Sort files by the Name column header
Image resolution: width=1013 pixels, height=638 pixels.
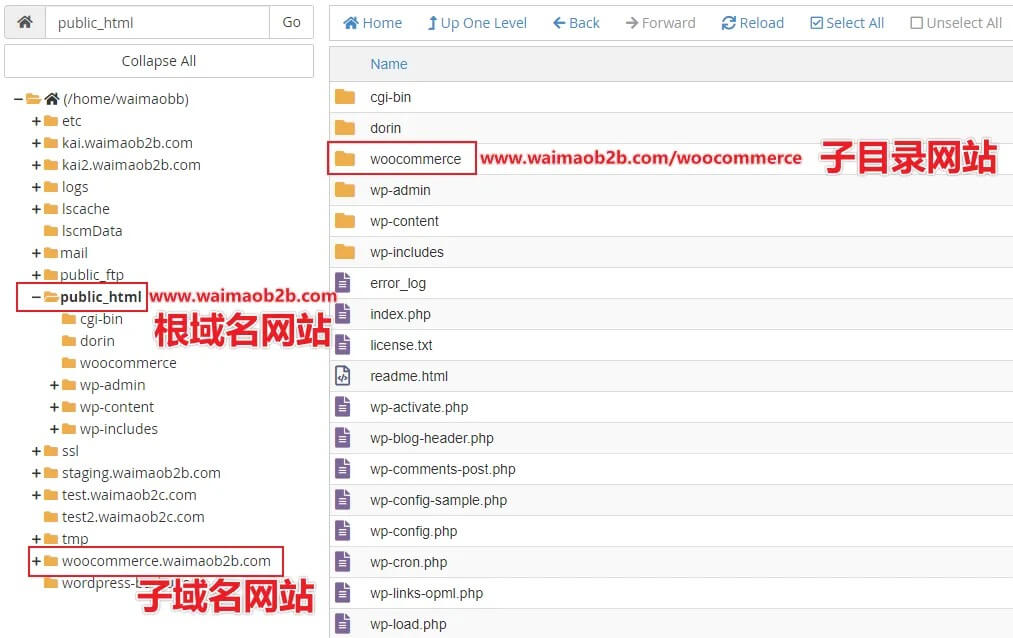388,63
